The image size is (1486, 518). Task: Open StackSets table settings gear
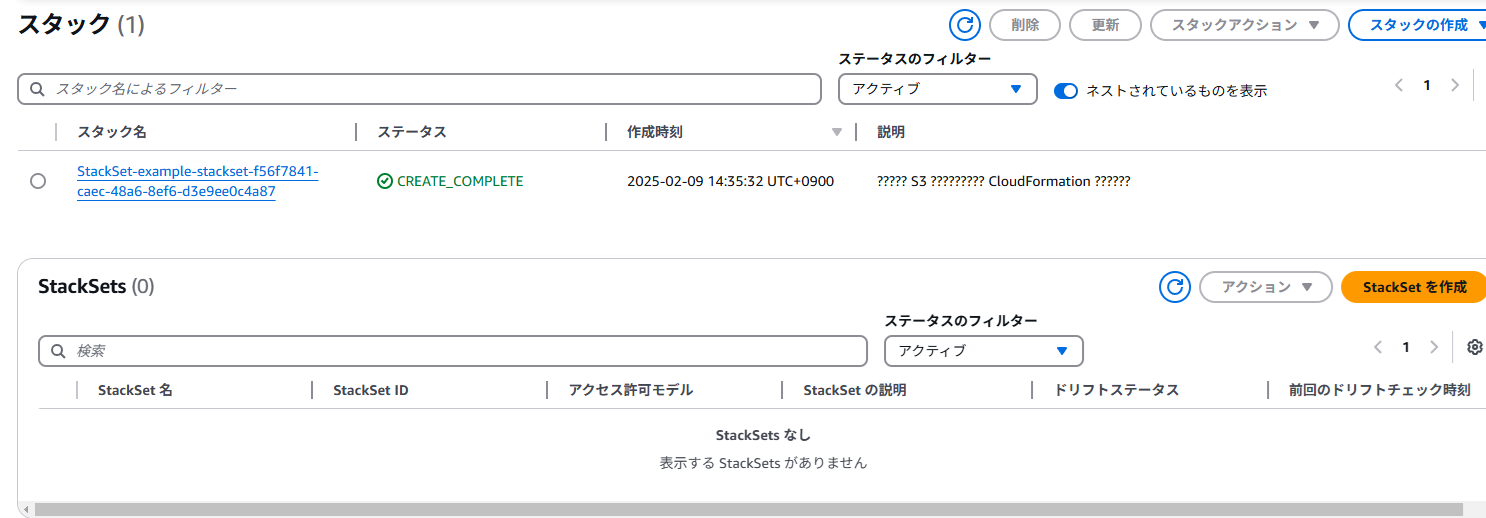coord(1474,347)
